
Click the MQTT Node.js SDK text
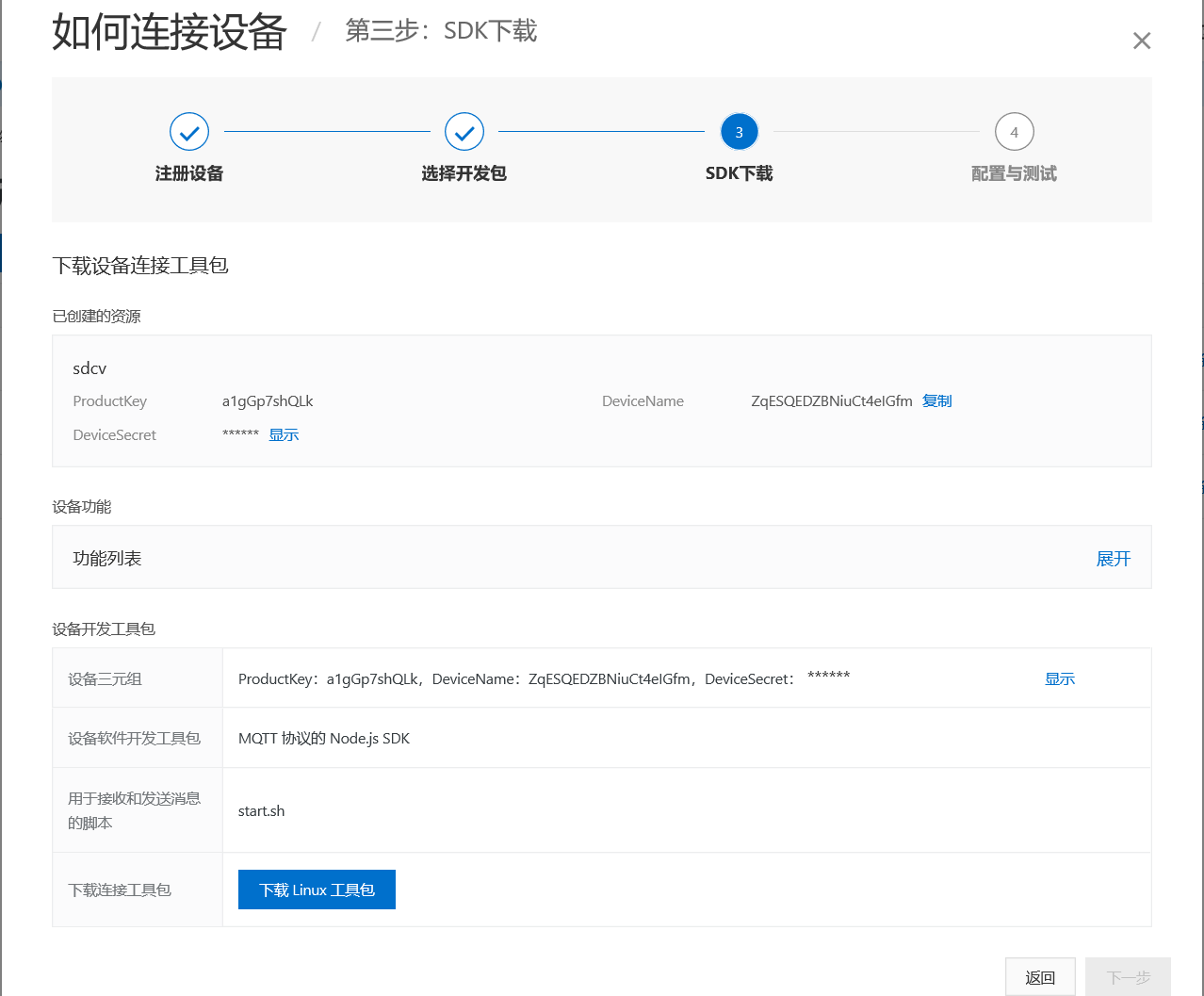(x=324, y=738)
